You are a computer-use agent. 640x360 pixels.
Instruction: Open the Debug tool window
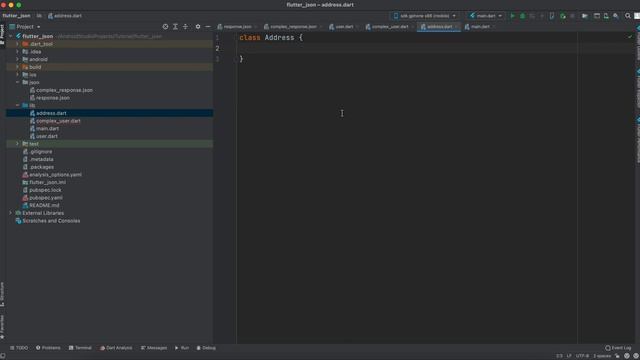click(206, 348)
